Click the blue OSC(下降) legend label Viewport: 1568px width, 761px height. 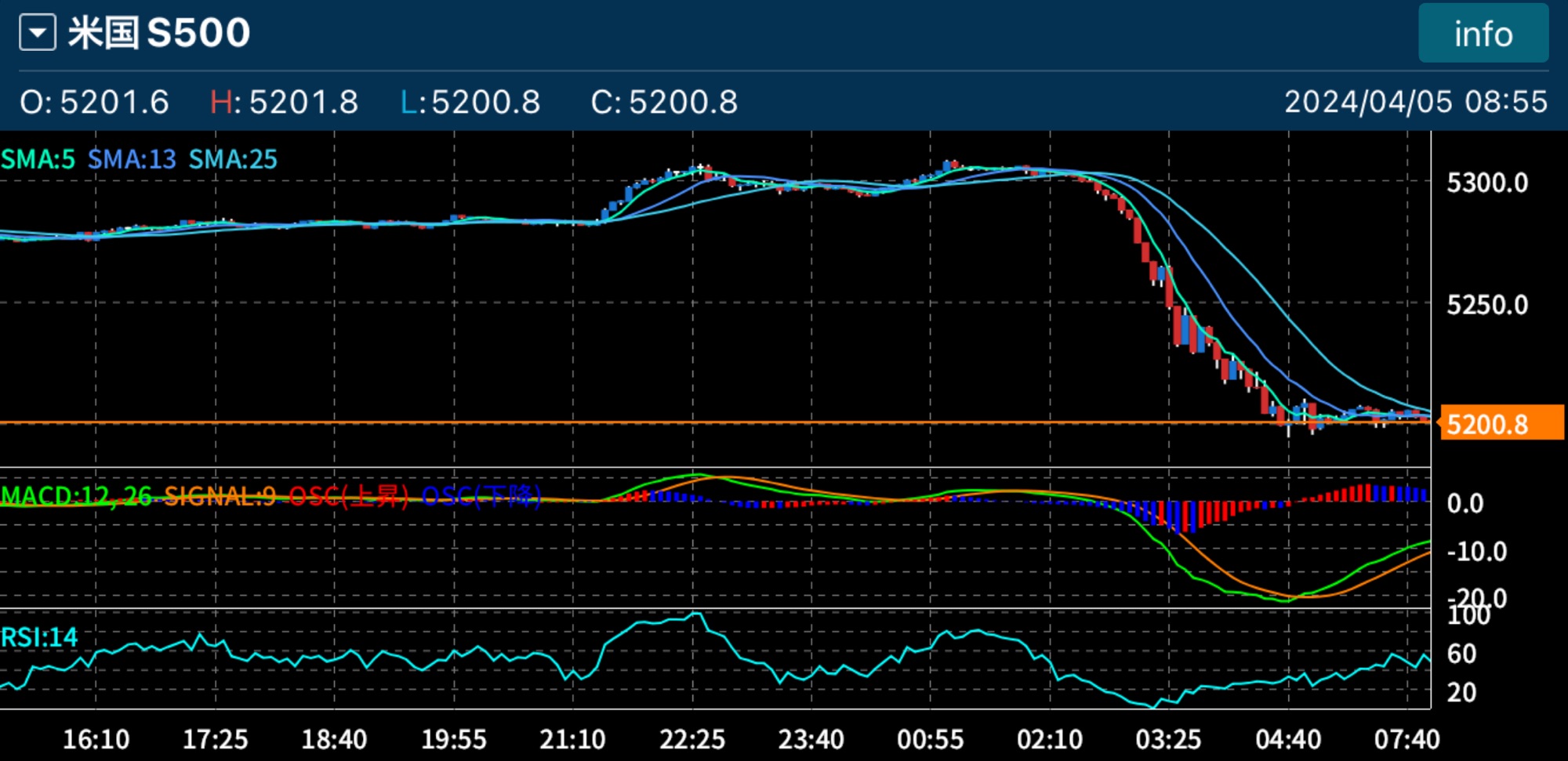pyautogui.click(x=481, y=496)
